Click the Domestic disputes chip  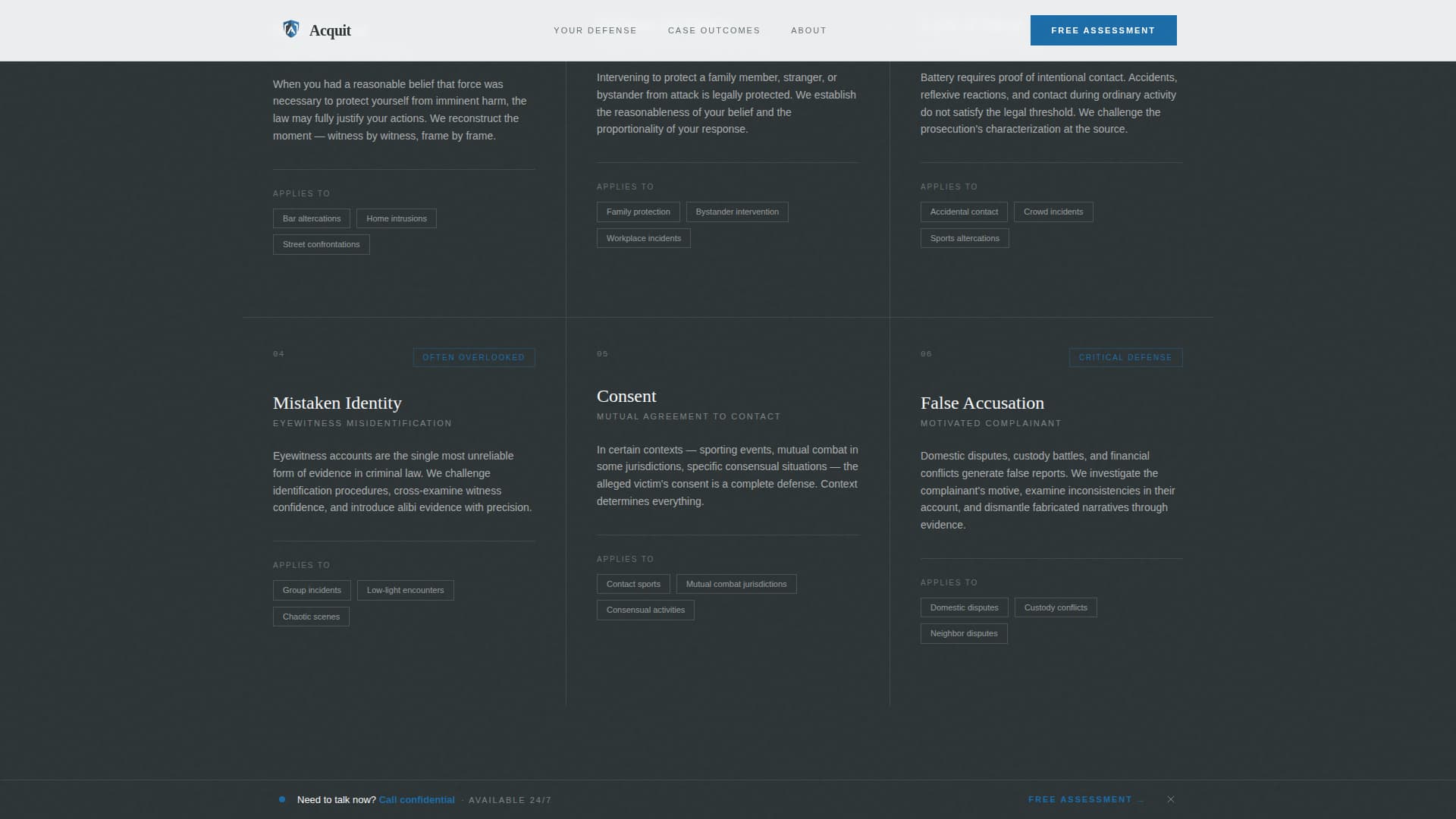tap(964, 607)
